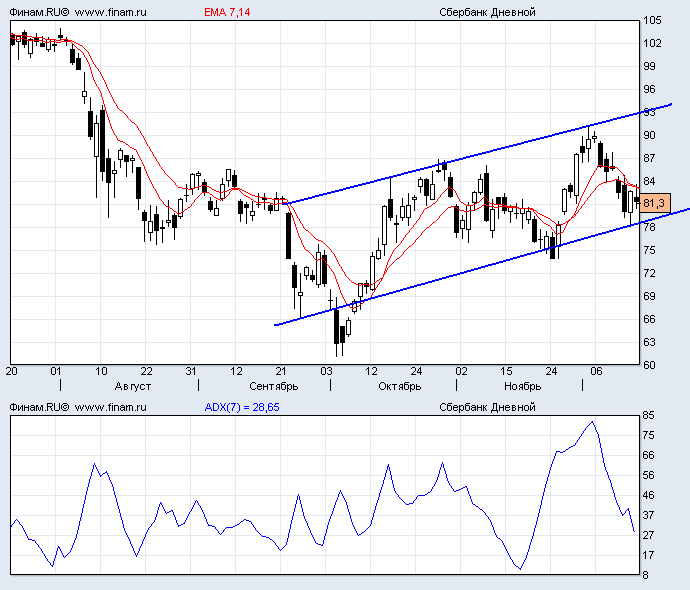Click the 8 value on ADX axis
This screenshot has width=690, height=590.
click(x=646, y=575)
